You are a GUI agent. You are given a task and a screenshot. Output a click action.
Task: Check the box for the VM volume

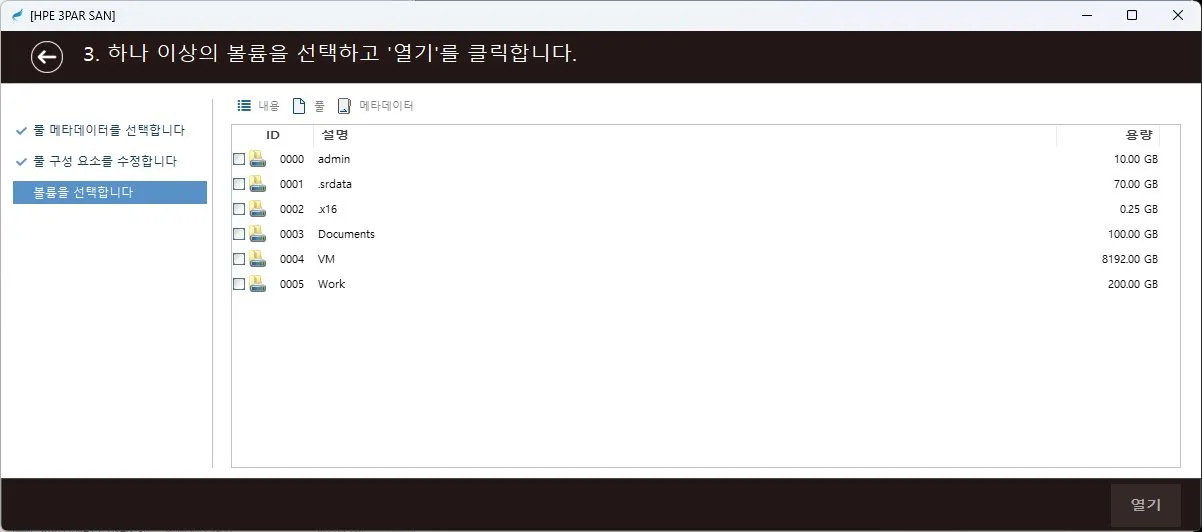click(239, 259)
